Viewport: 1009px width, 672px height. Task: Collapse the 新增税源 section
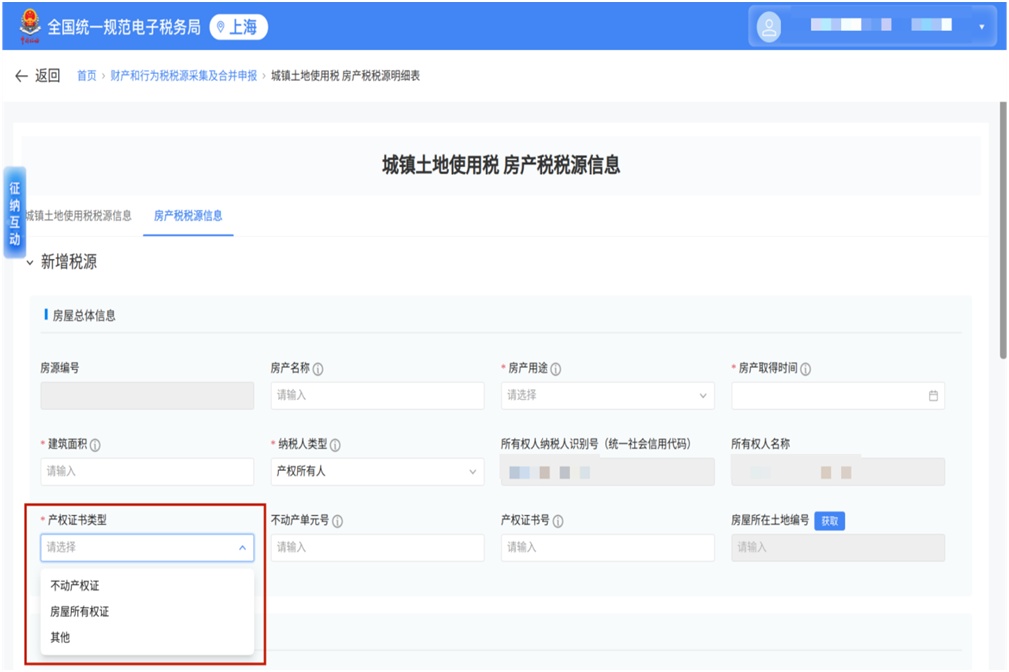coord(31,263)
